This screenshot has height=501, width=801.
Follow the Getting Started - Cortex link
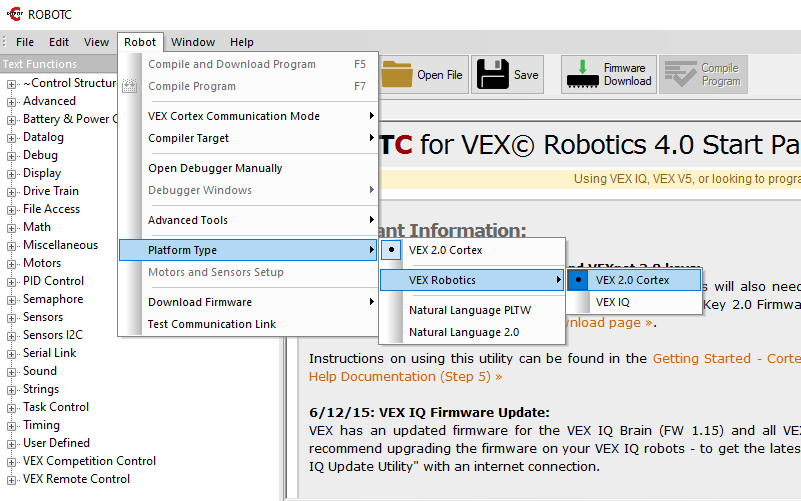[x=726, y=359]
